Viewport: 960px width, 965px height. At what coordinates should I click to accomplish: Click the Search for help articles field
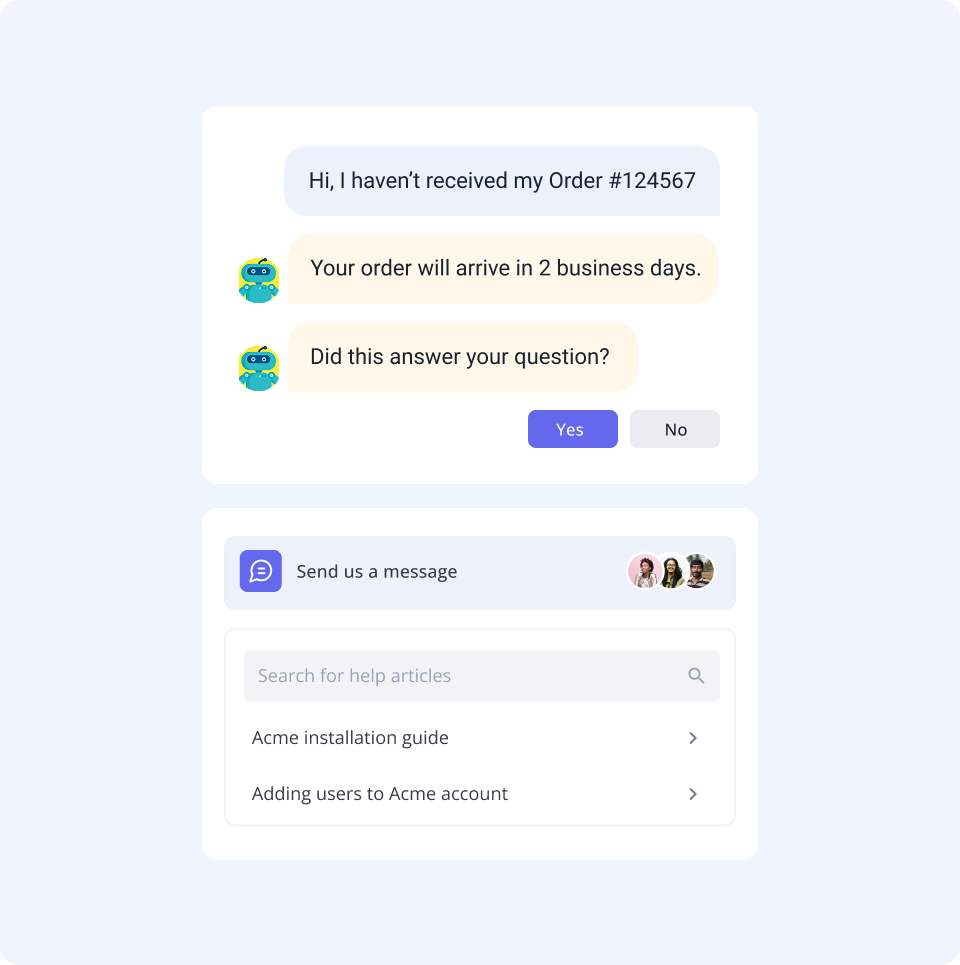tap(450, 676)
